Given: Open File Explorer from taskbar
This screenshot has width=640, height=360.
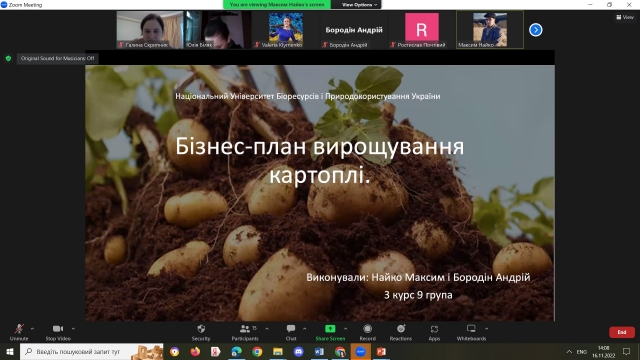Looking at the screenshot, I should 278,351.
